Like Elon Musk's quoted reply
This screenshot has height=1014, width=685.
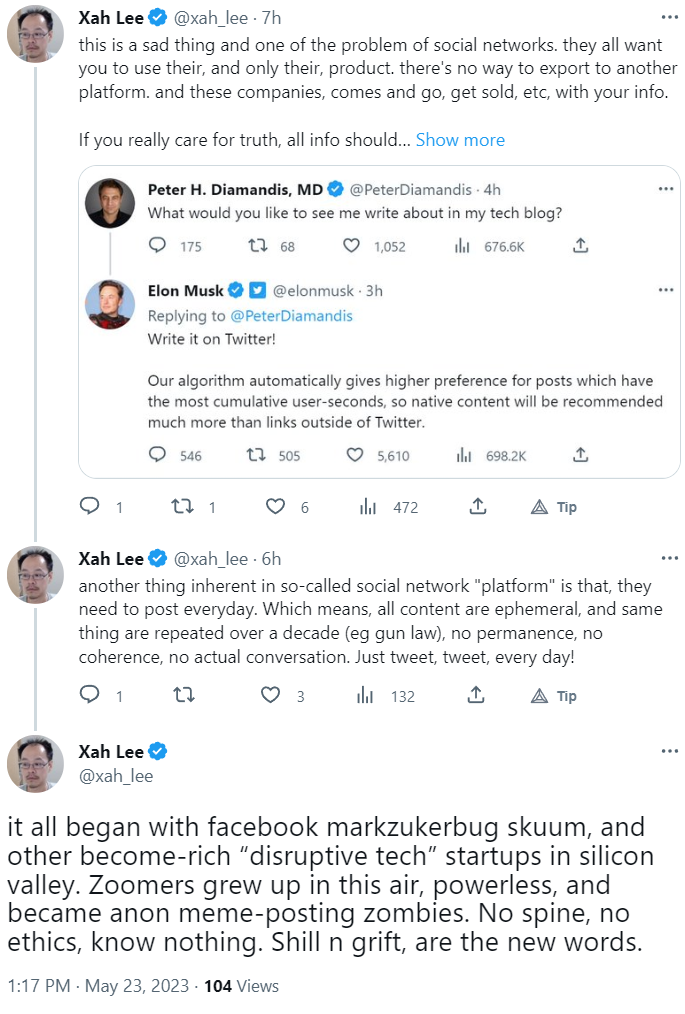(x=354, y=455)
